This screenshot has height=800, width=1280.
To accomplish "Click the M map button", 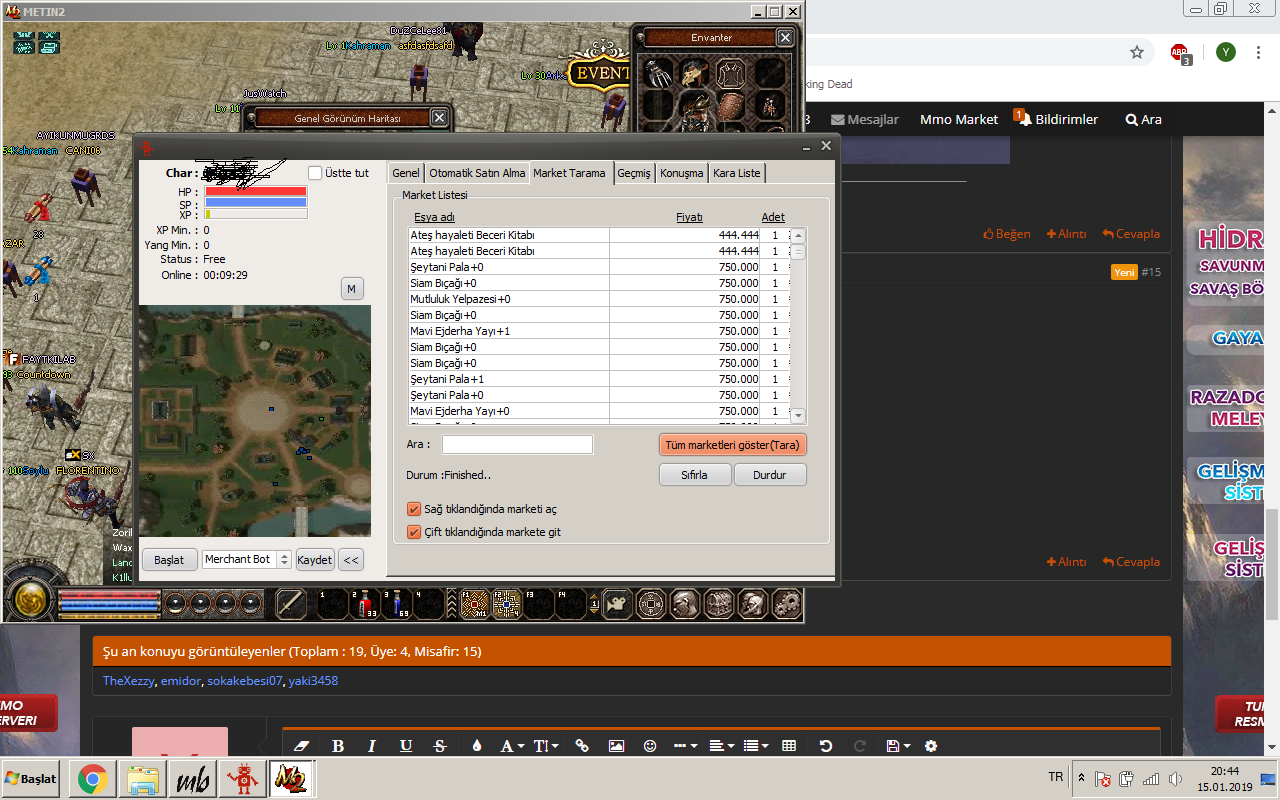I will tap(351, 289).
